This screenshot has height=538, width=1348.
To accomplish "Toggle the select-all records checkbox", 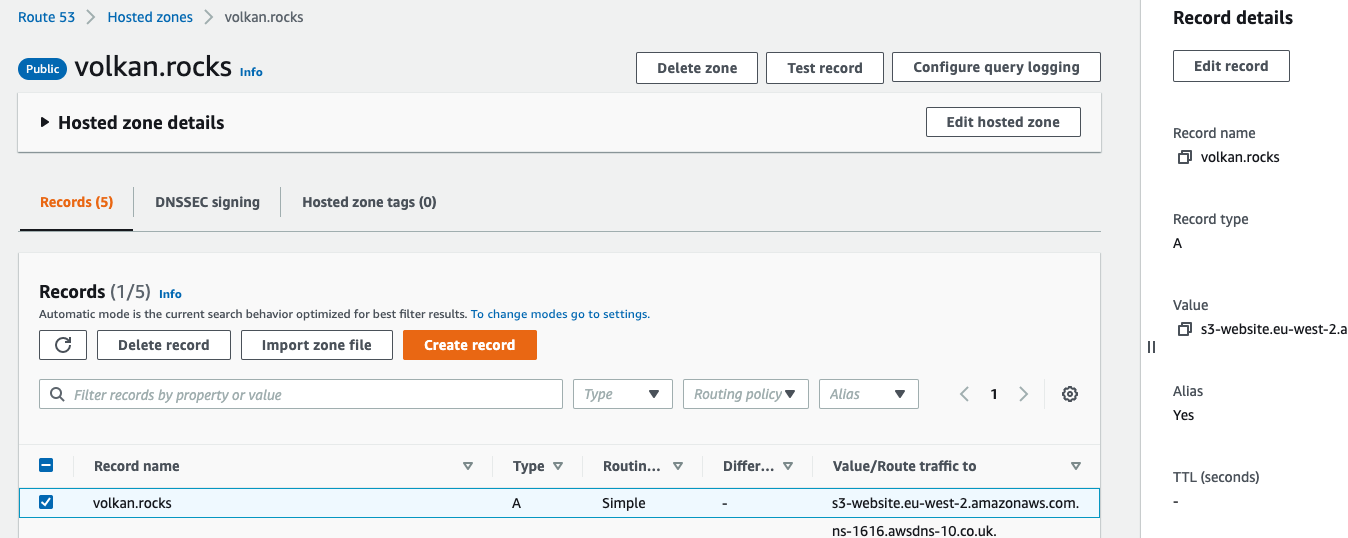I will click(x=46, y=465).
